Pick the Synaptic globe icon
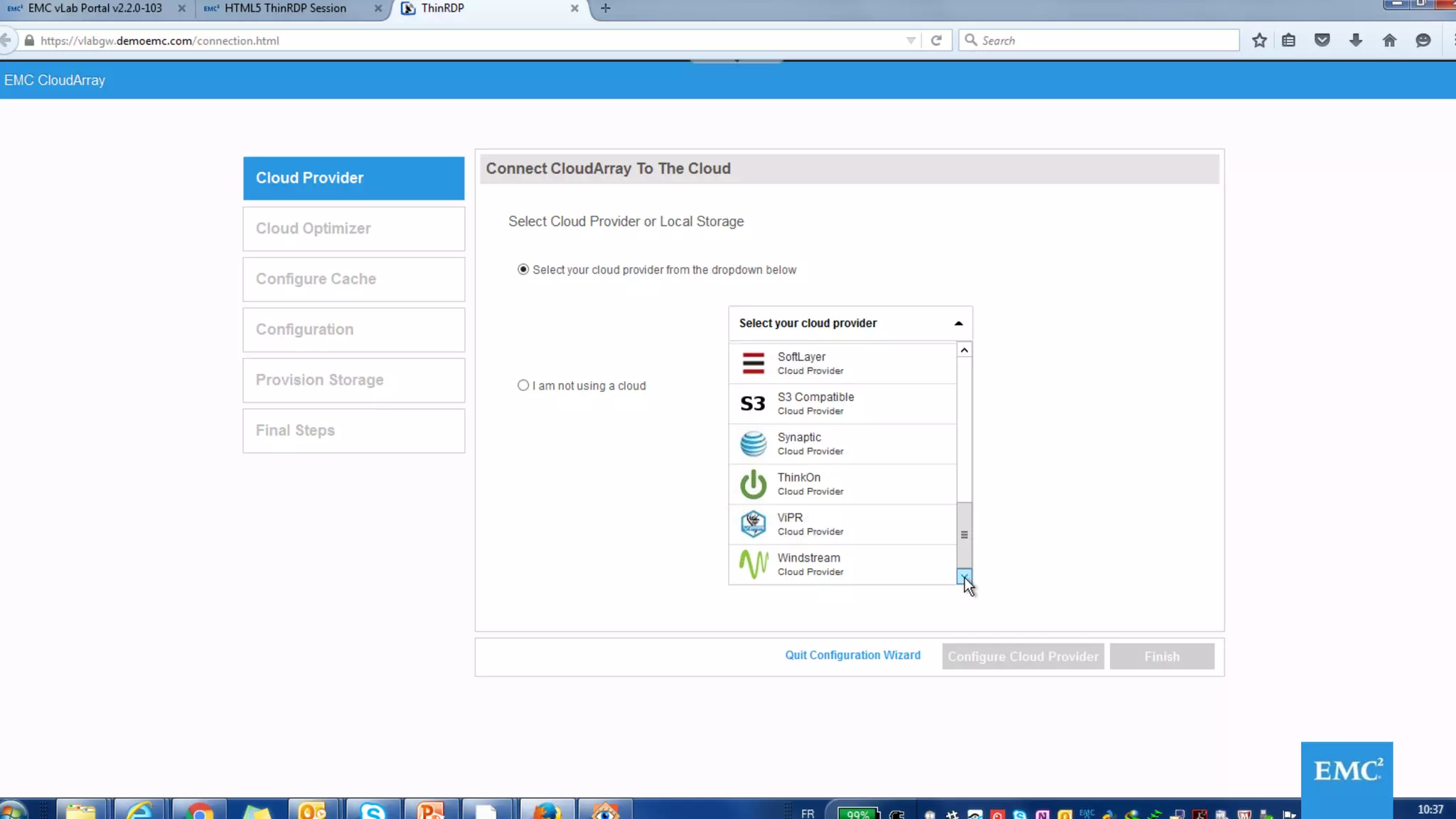Viewport: 1456px width, 819px height. pyautogui.click(x=753, y=444)
